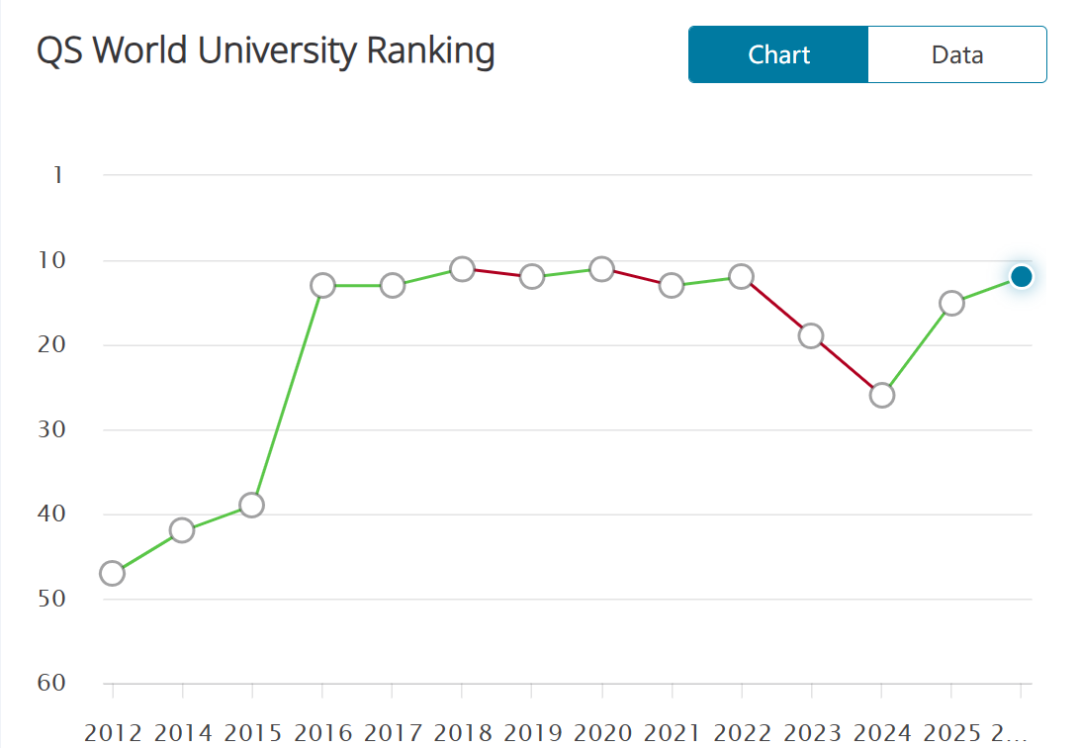
Task: Click the 2014 data point marker
Action: coord(182,530)
